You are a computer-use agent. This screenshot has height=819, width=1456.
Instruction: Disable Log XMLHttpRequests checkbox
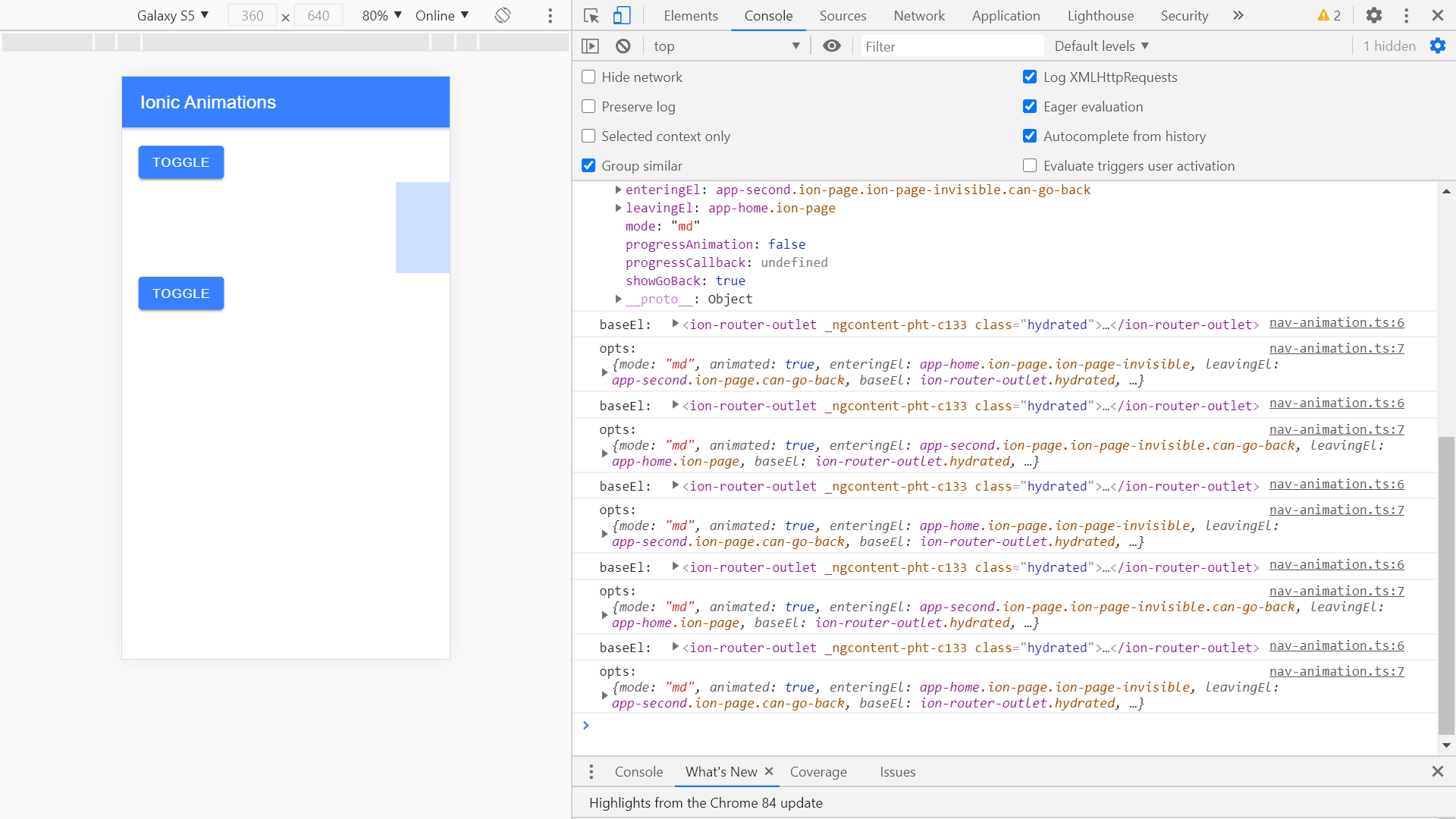[x=1030, y=77]
